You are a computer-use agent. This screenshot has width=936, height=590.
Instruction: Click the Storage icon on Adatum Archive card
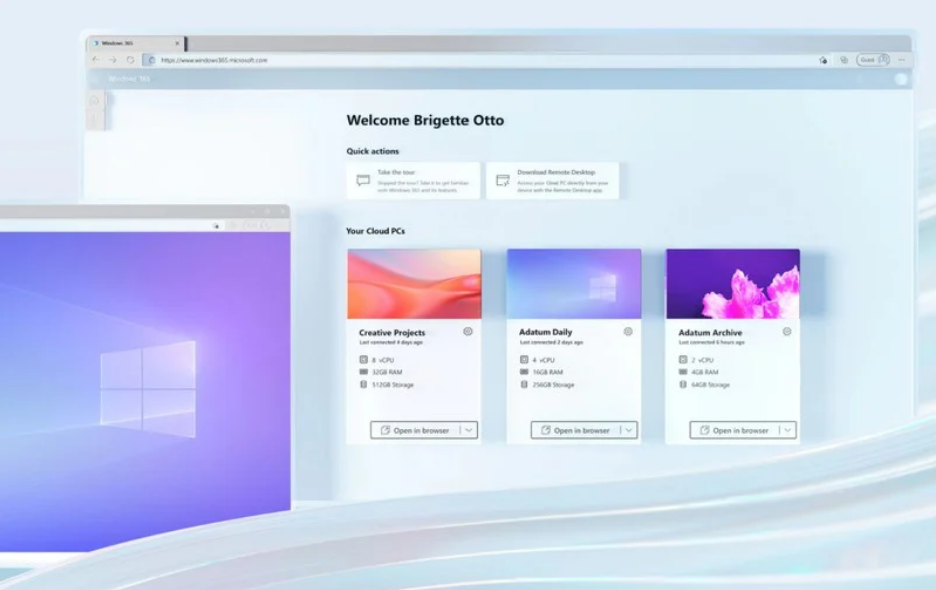pos(682,384)
